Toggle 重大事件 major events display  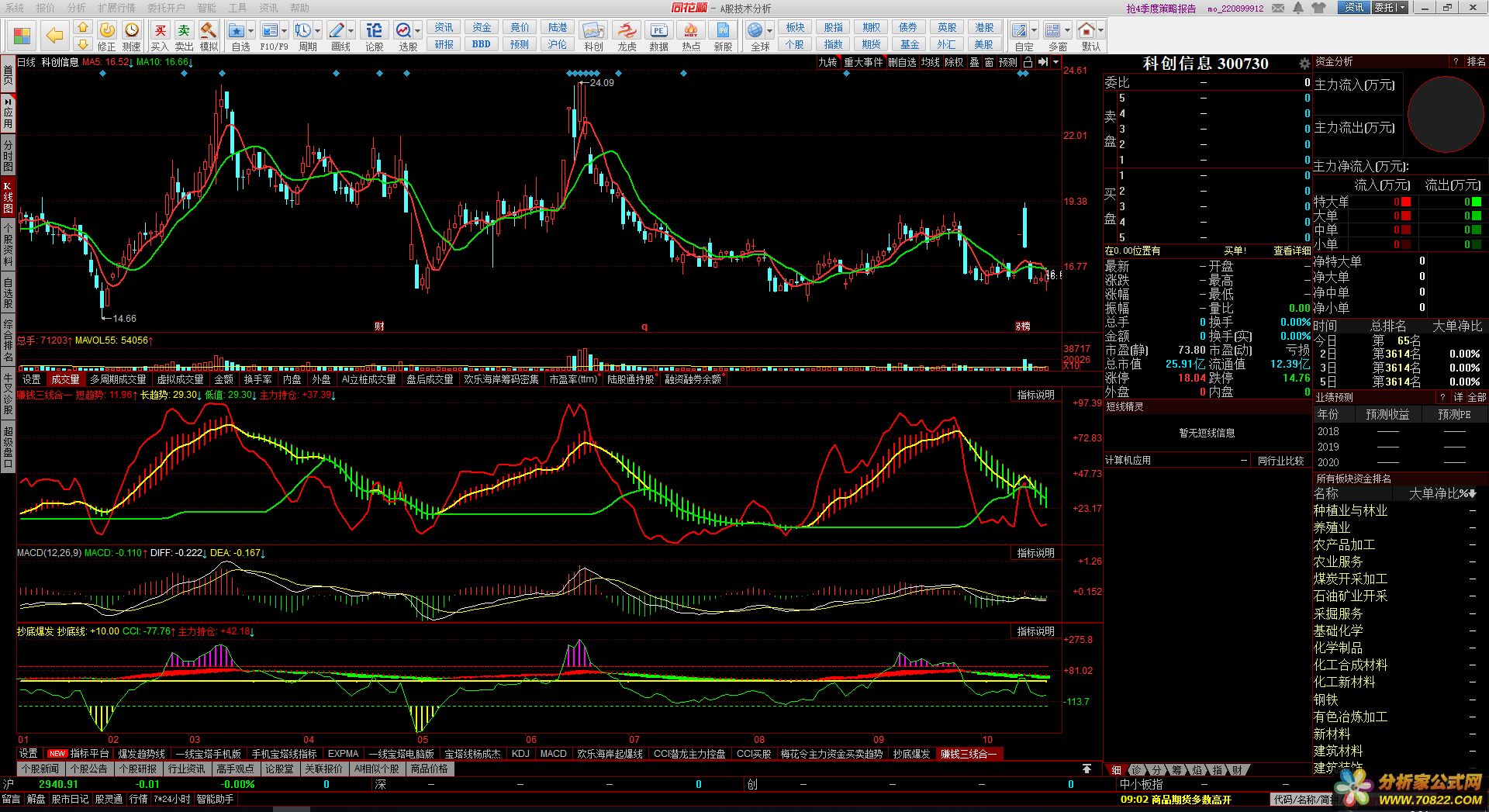863,62
